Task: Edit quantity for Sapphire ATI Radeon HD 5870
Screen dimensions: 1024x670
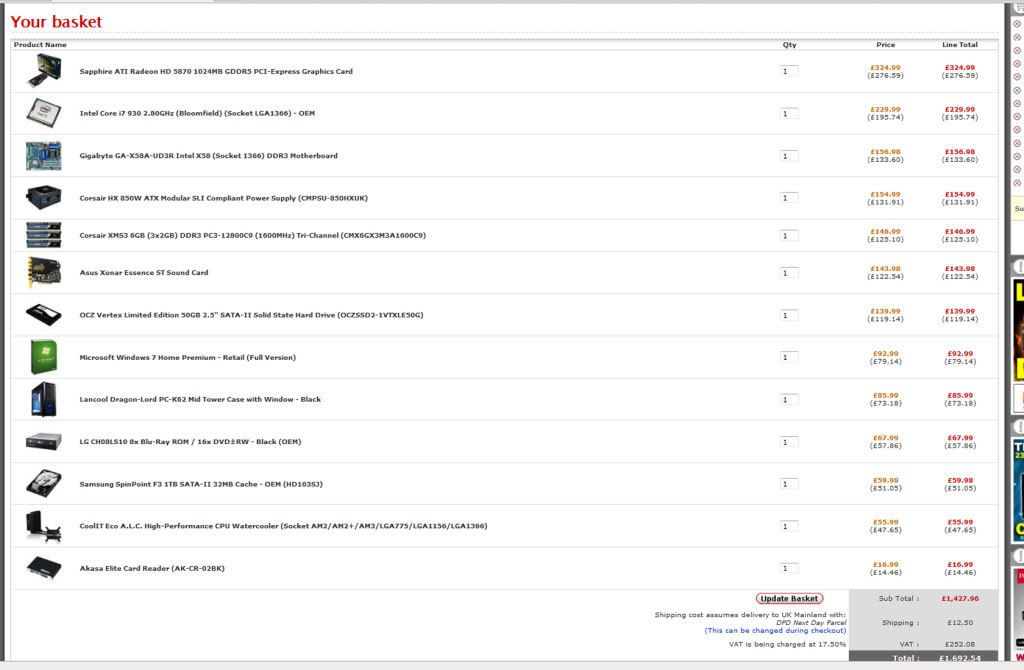Action: pyautogui.click(x=789, y=71)
